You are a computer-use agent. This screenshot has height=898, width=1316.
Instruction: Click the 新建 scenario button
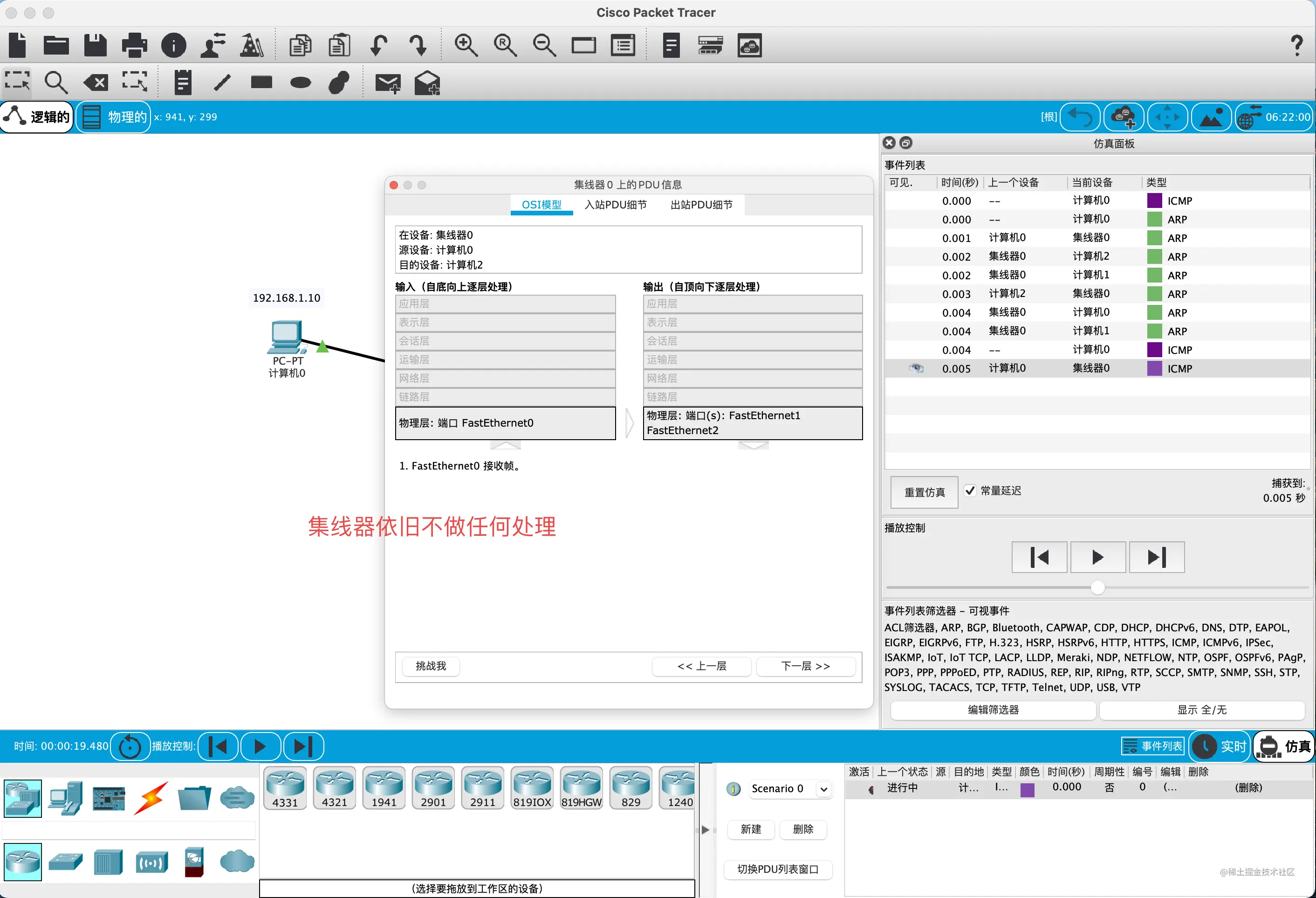[x=750, y=829]
